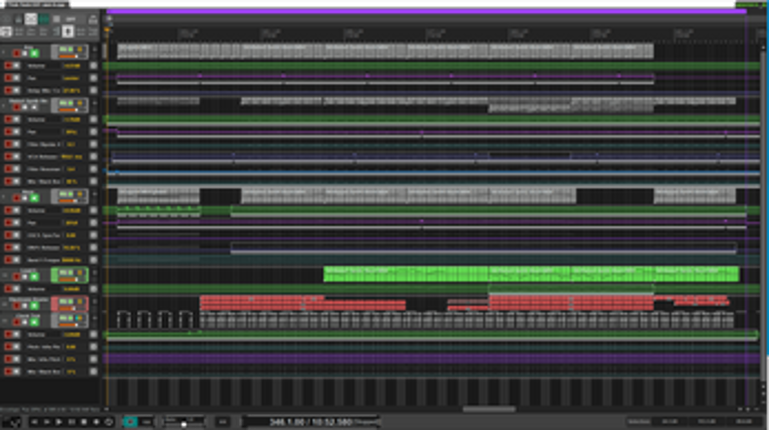This screenshot has height=430, width=769.
Task: Bypass the Band 1 Frequency envelope lane
Action: [x=17, y=260]
